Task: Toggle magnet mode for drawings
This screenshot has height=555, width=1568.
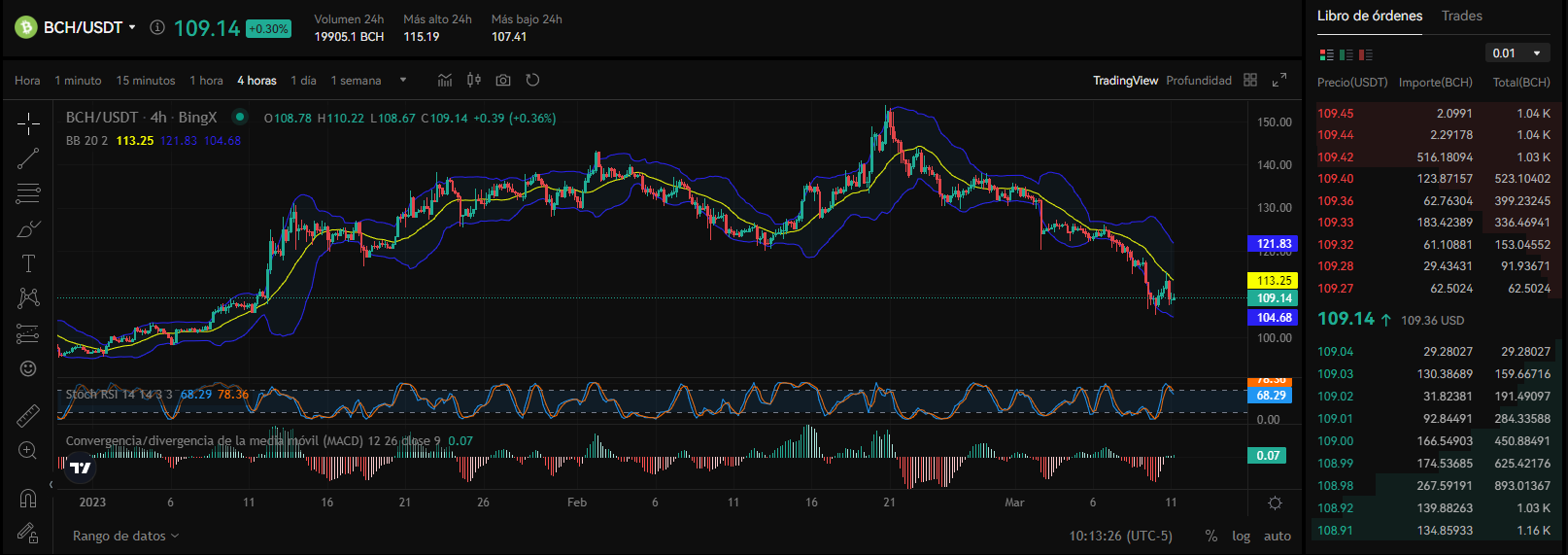Action: click(x=28, y=499)
